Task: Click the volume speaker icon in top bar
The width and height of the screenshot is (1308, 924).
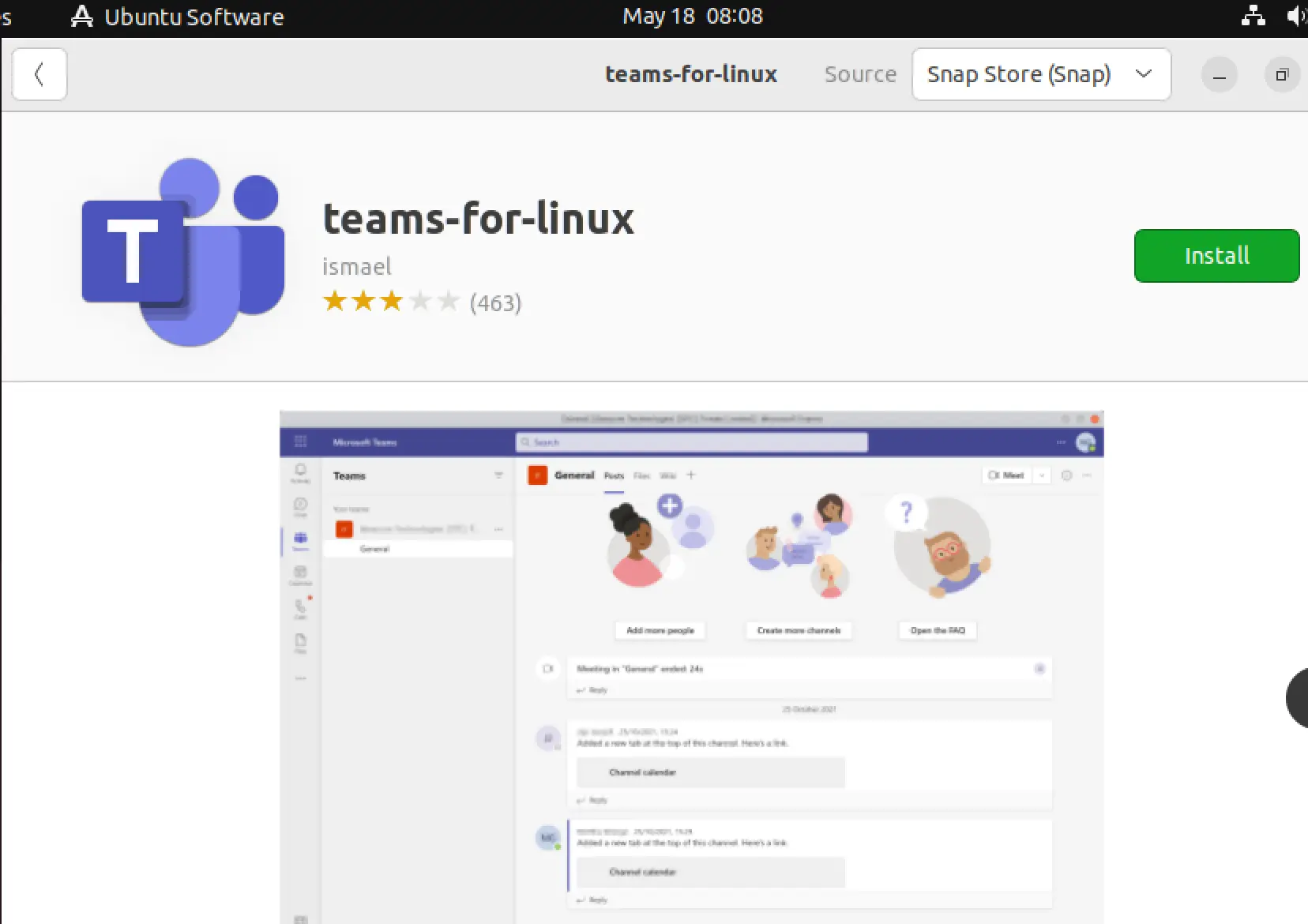Action: pos(1297,16)
